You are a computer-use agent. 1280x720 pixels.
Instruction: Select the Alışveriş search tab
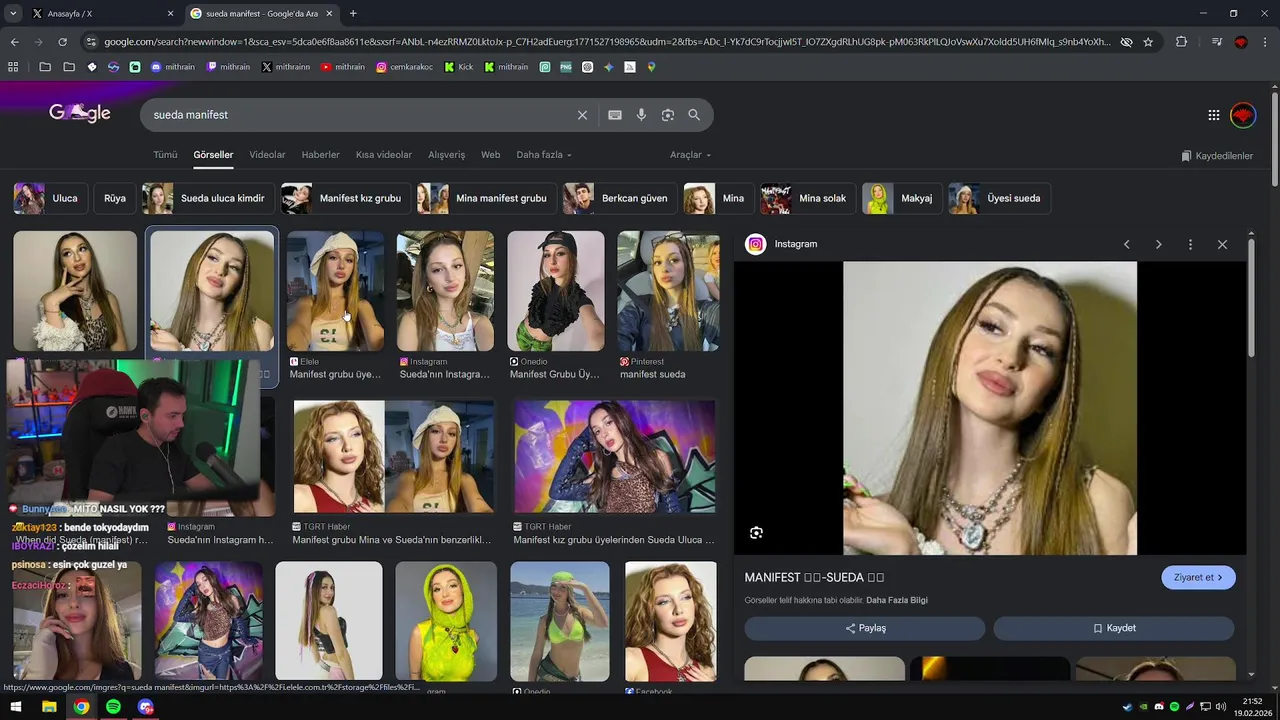click(447, 155)
